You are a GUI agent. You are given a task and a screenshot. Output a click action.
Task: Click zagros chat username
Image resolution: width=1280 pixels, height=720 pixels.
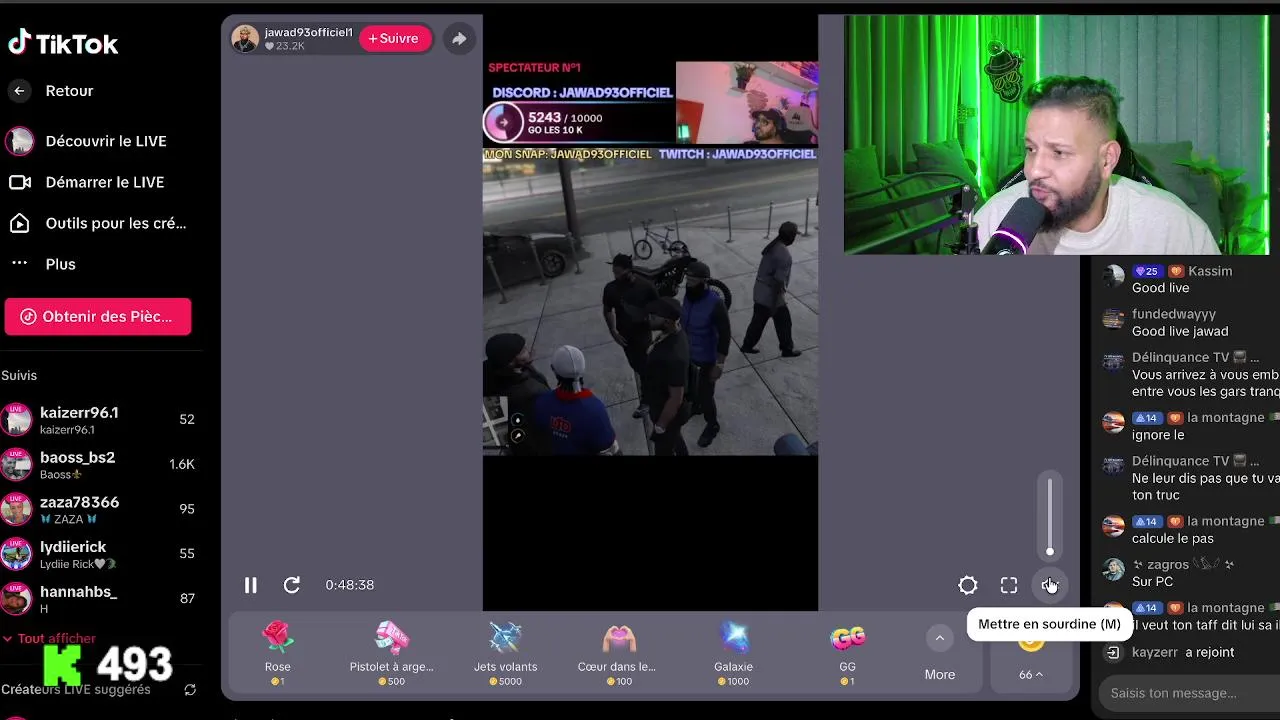click(1168, 565)
